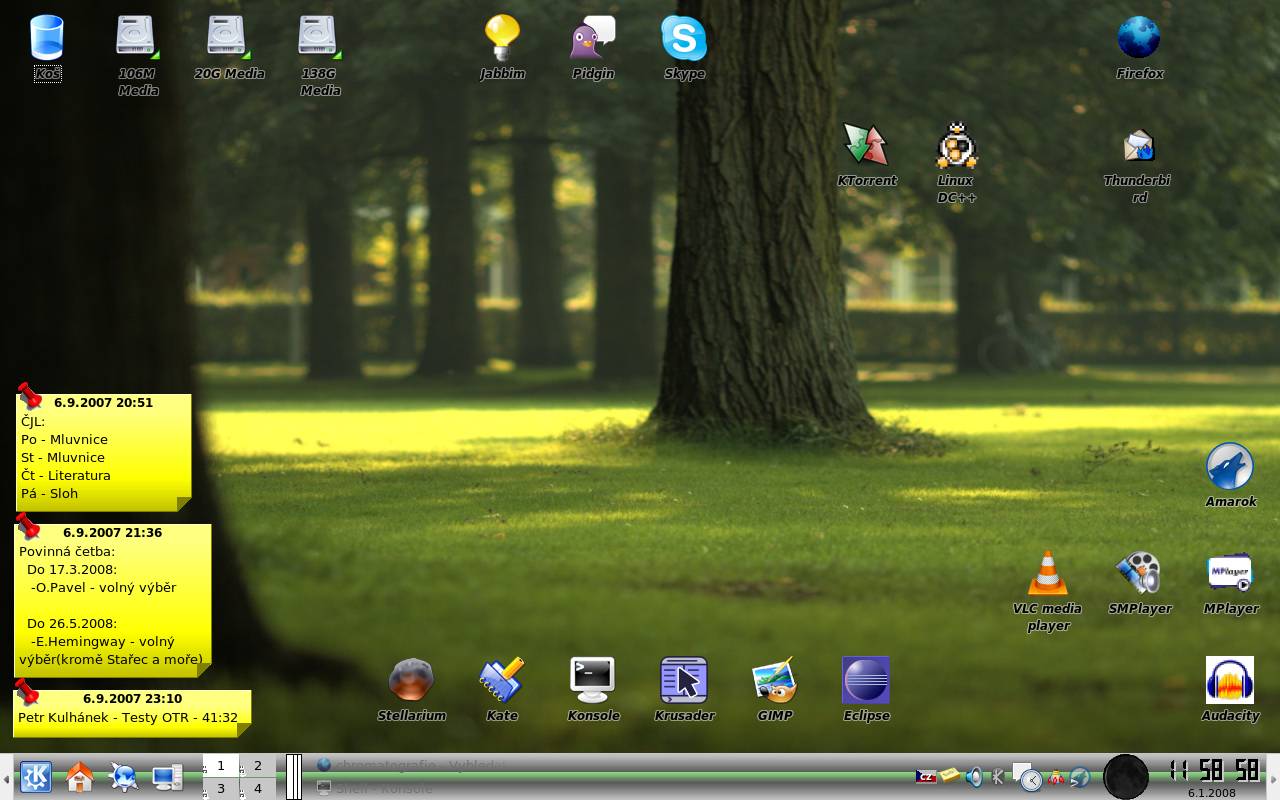Image resolution: width=1280 pixels, height=800 pixels.
Task: Open the KDE K menu
Action: click(36, 777)
